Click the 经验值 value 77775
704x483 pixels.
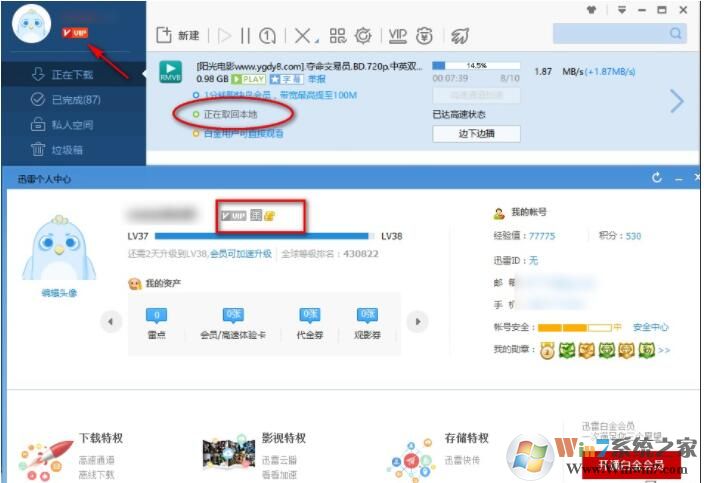pos(542,236)
